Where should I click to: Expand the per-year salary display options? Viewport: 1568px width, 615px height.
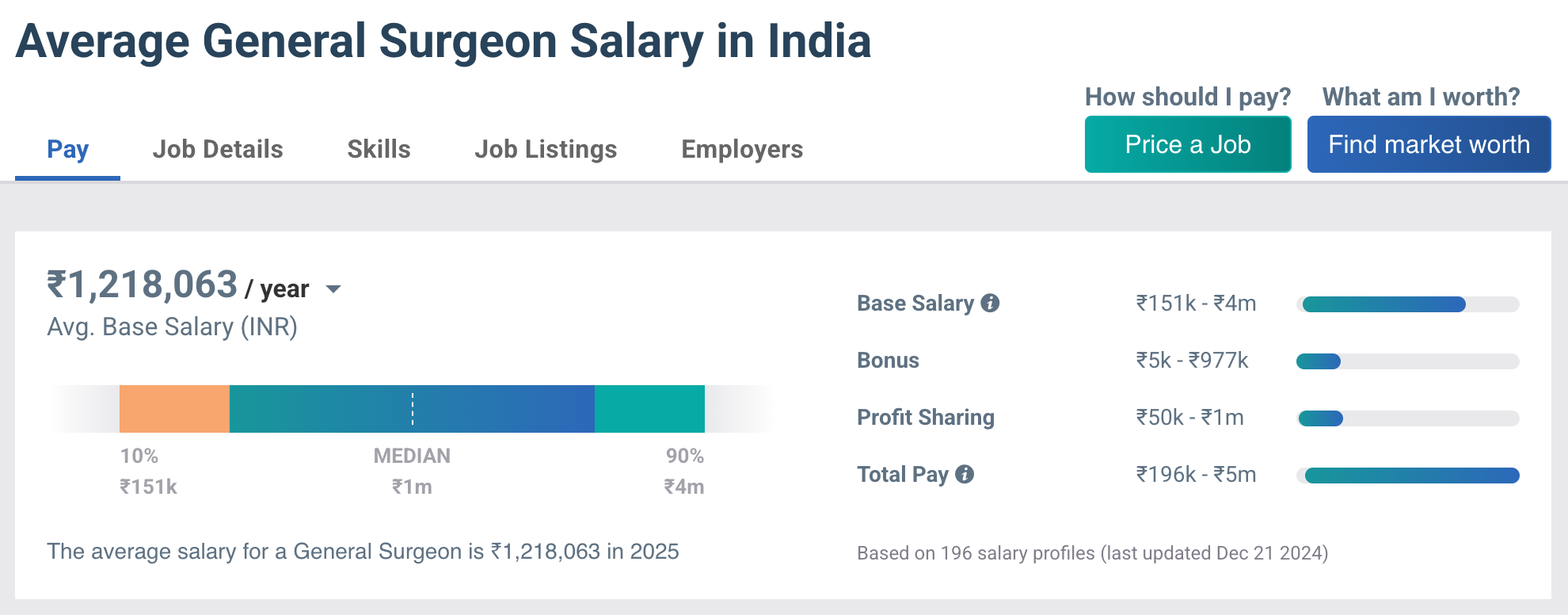(334, 289)
